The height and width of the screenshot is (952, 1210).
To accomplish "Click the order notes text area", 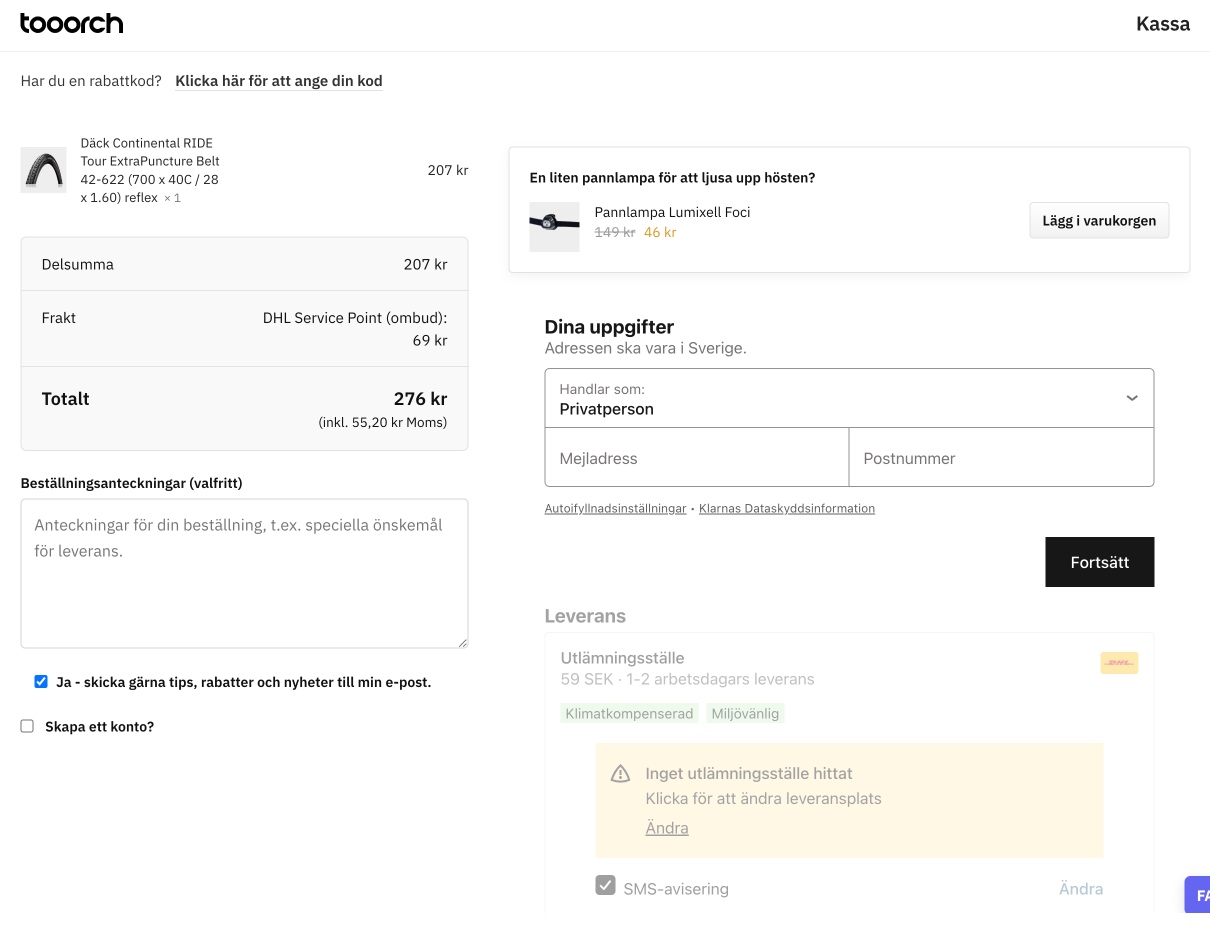I will tap(244, 573).
